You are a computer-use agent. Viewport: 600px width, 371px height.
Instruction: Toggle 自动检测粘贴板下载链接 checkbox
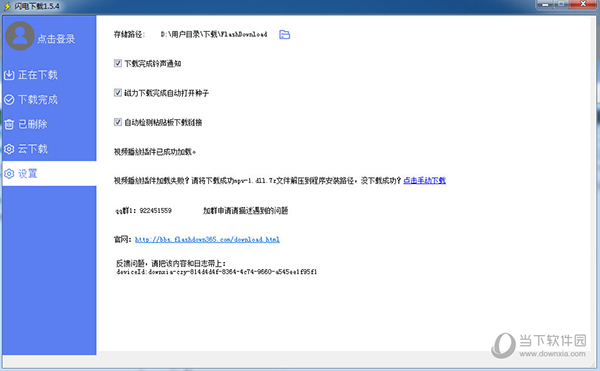pyautogui.click(x=118, y=122)
